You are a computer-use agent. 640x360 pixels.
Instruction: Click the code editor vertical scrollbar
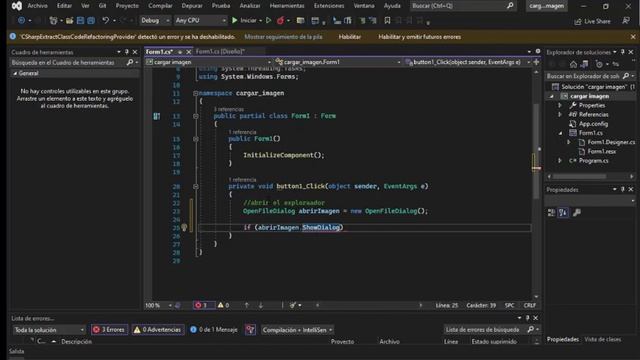(536, 151)
